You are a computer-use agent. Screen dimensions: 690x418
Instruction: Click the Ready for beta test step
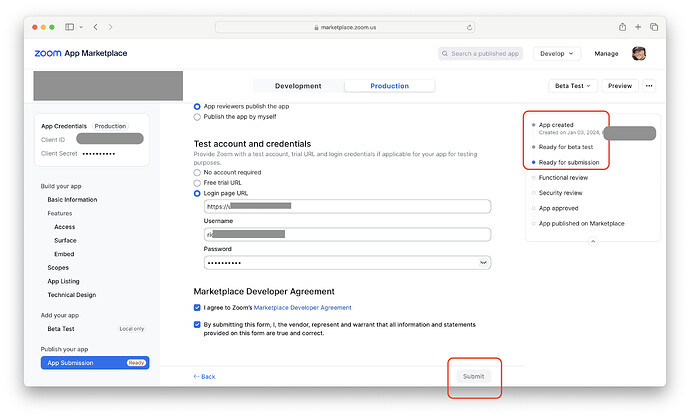click(565, 147)
